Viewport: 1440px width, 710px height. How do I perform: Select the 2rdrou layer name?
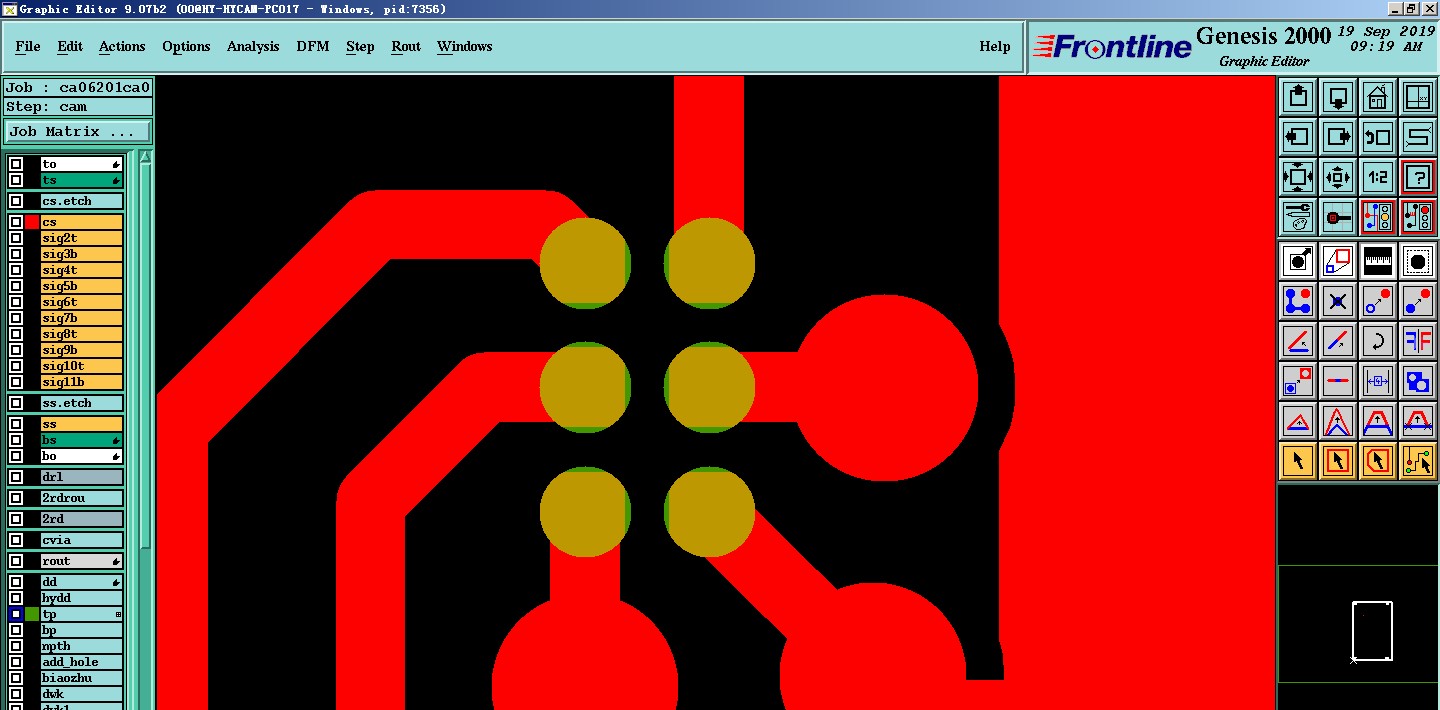[x=82, y=498]
